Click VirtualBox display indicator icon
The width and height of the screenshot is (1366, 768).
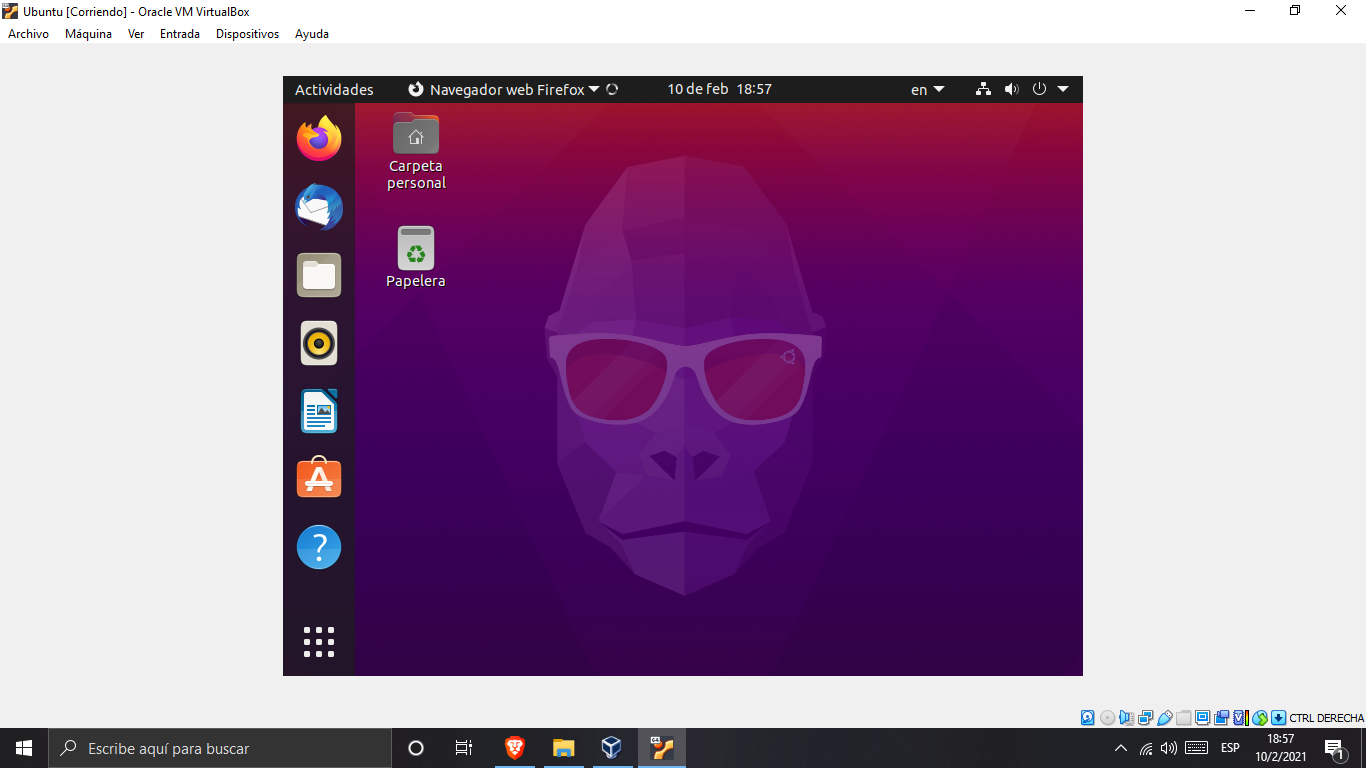[x=1203, y=718]
